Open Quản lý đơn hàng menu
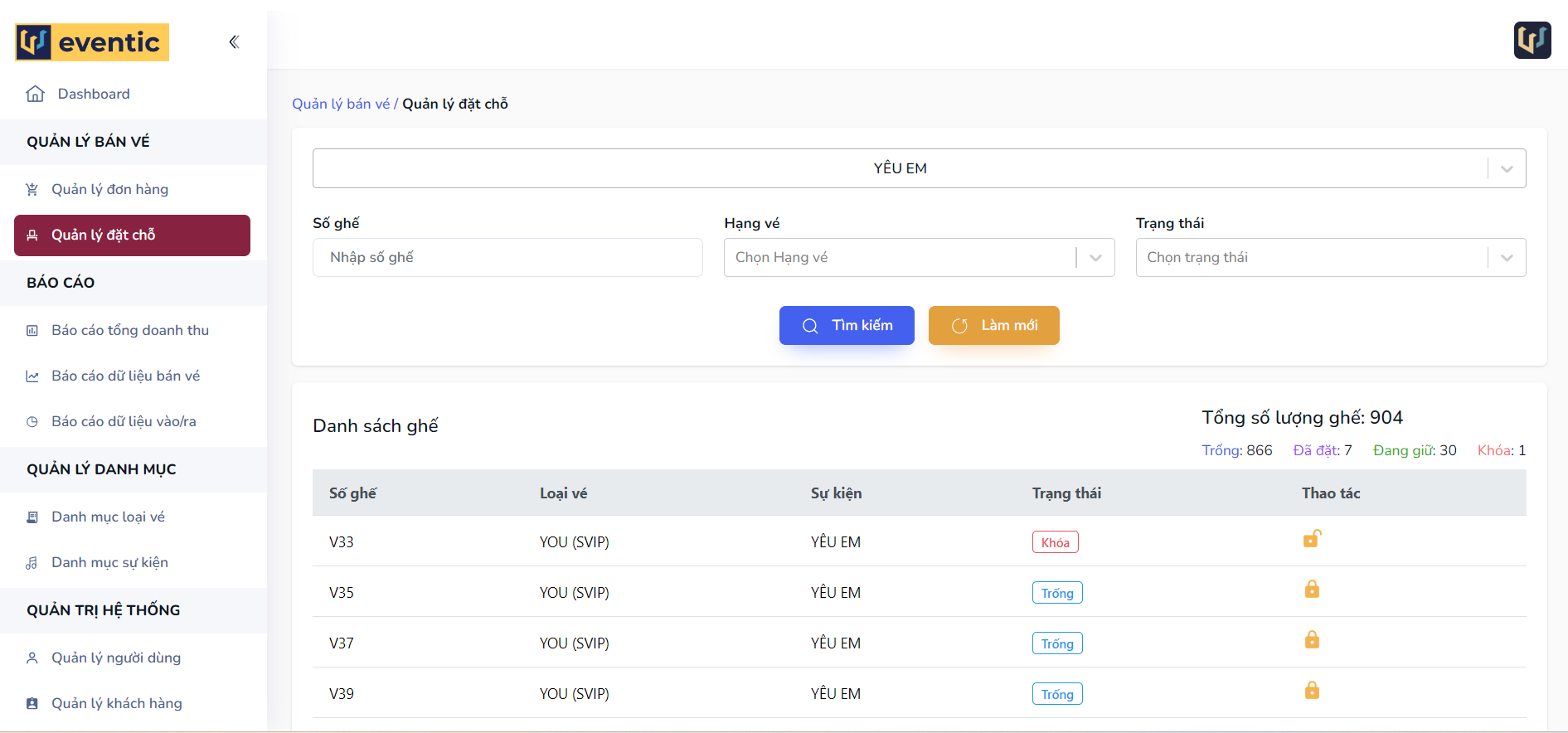This screenshot has height=733, width=1568. pos(109,190)
